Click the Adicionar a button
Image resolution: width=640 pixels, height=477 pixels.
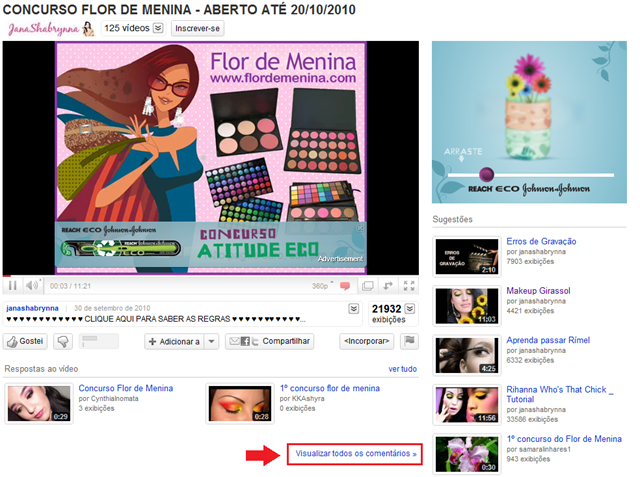pyautogui.click(x=174, y=342)
